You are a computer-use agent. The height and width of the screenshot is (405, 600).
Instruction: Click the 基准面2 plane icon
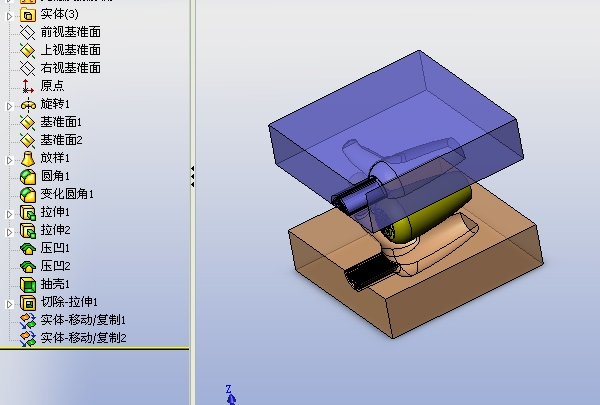(28, 140)
